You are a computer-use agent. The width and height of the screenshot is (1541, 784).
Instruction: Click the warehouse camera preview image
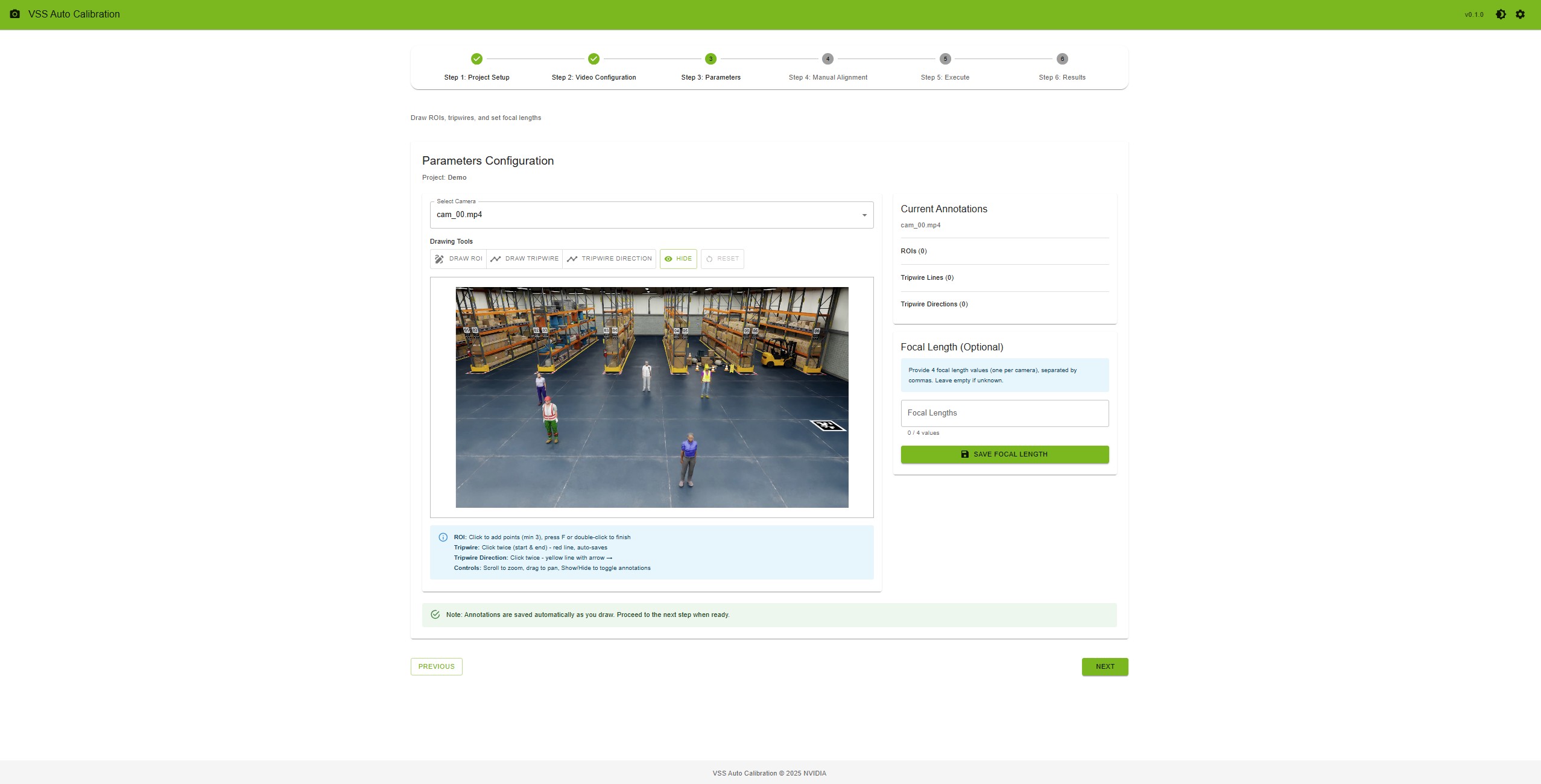click(651, 397)
